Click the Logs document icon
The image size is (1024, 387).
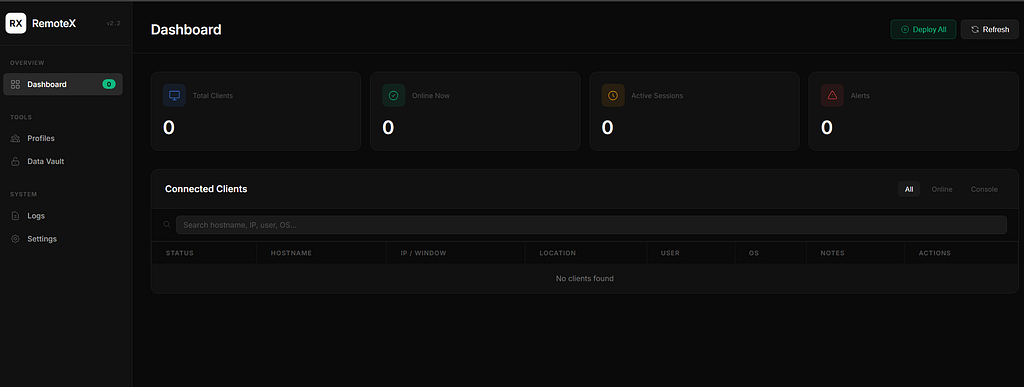click(16, 215)
